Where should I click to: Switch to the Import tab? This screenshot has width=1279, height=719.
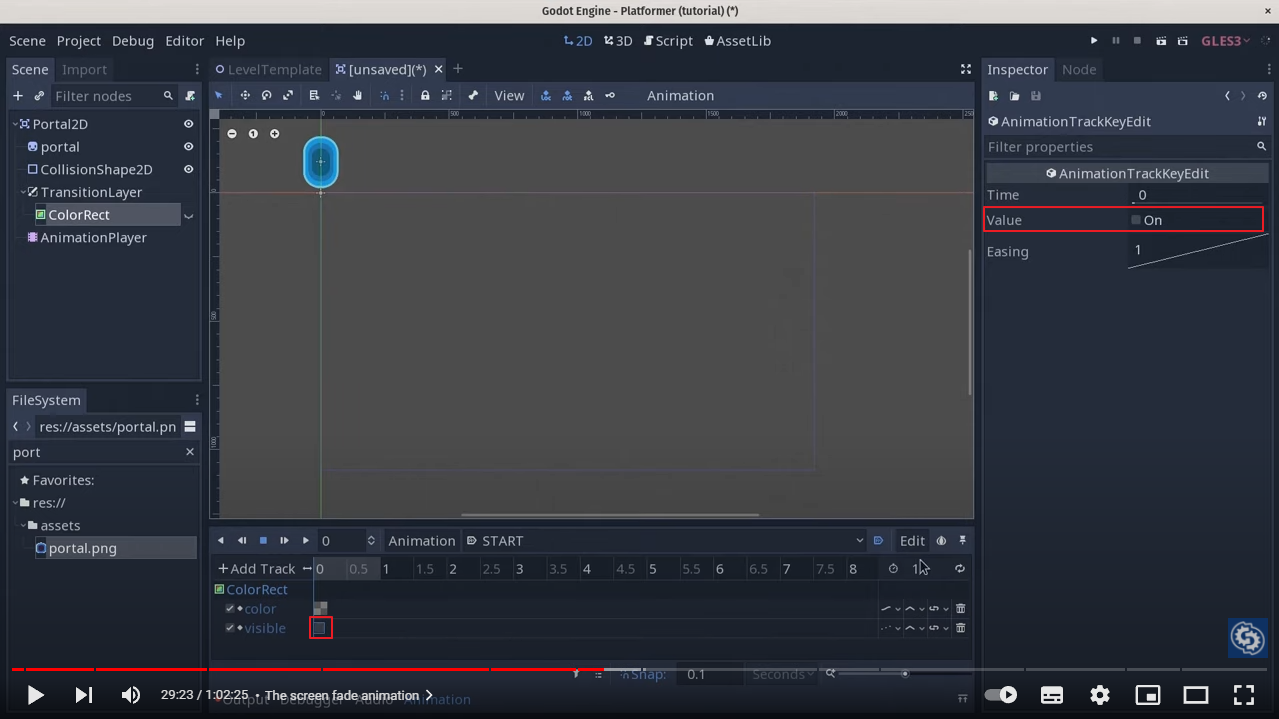[84, 69]
